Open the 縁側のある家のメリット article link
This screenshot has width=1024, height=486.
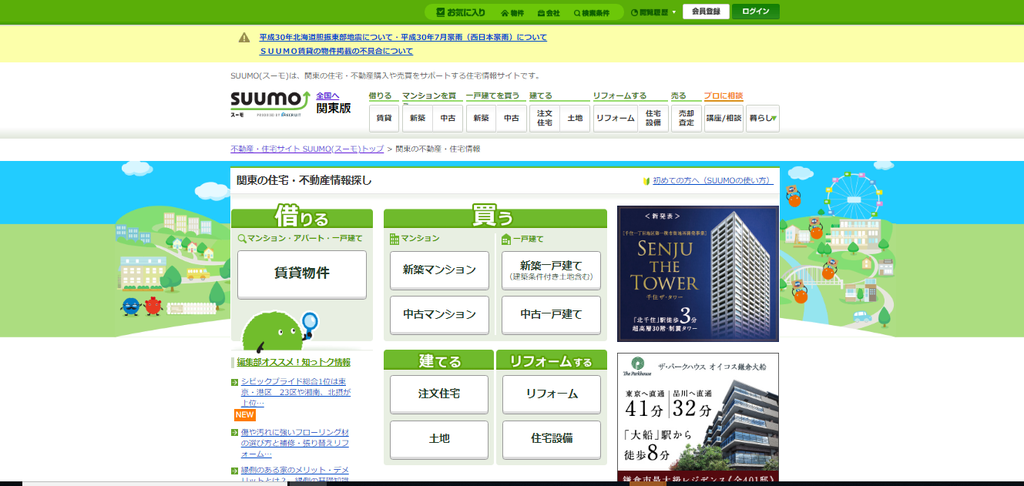(x=295, y=474)
